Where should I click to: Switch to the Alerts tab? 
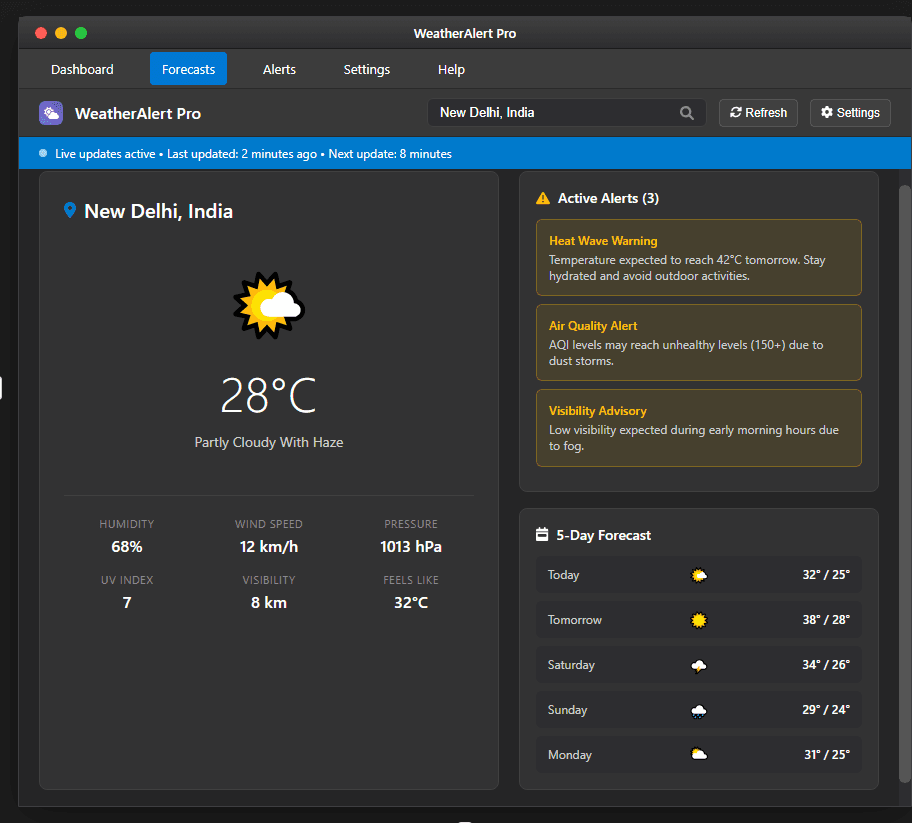[279, 69]
